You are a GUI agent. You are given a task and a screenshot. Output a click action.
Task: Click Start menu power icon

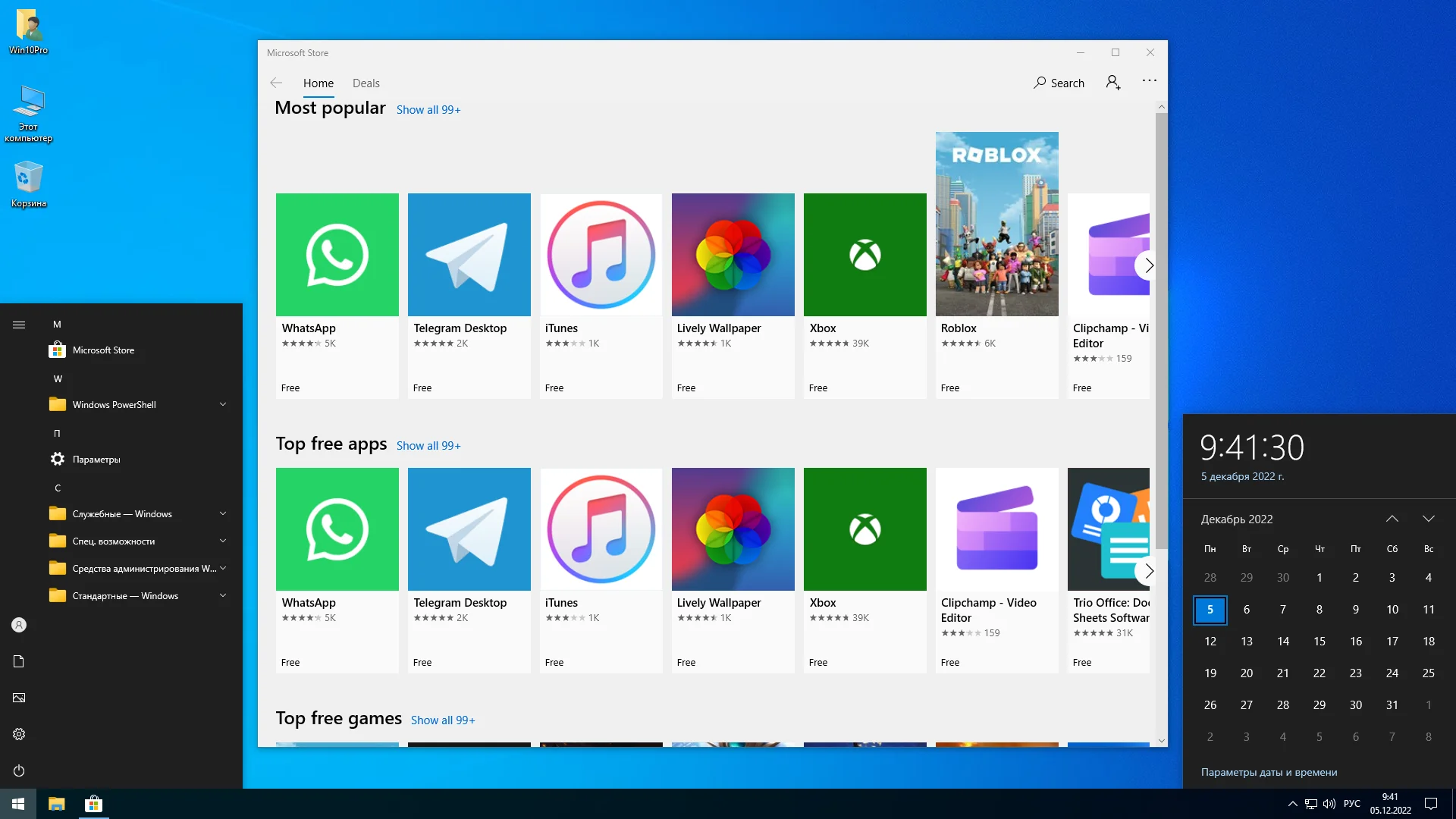[x=19, y=770]
